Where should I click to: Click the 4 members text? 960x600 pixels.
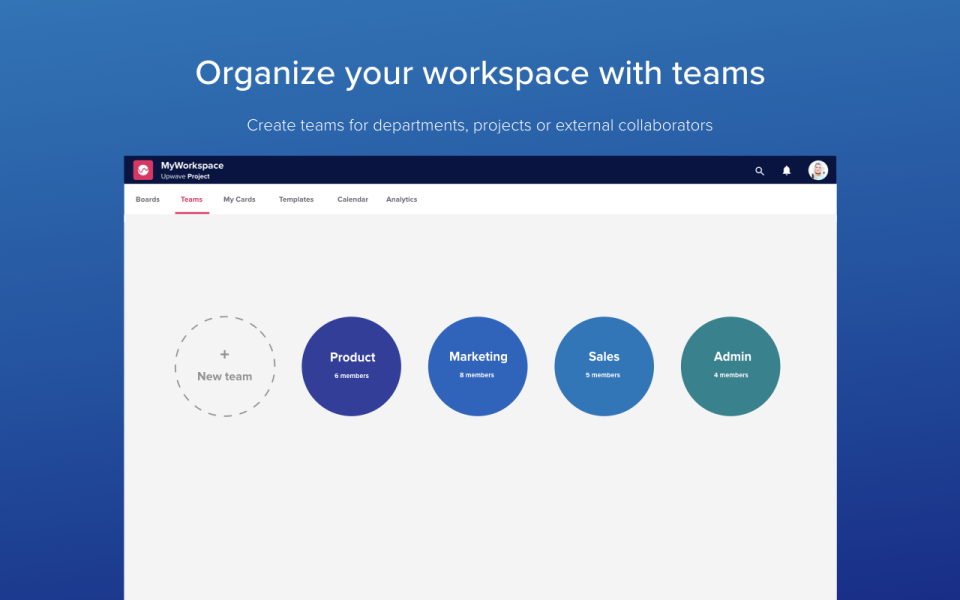click(x=731, y=375)
